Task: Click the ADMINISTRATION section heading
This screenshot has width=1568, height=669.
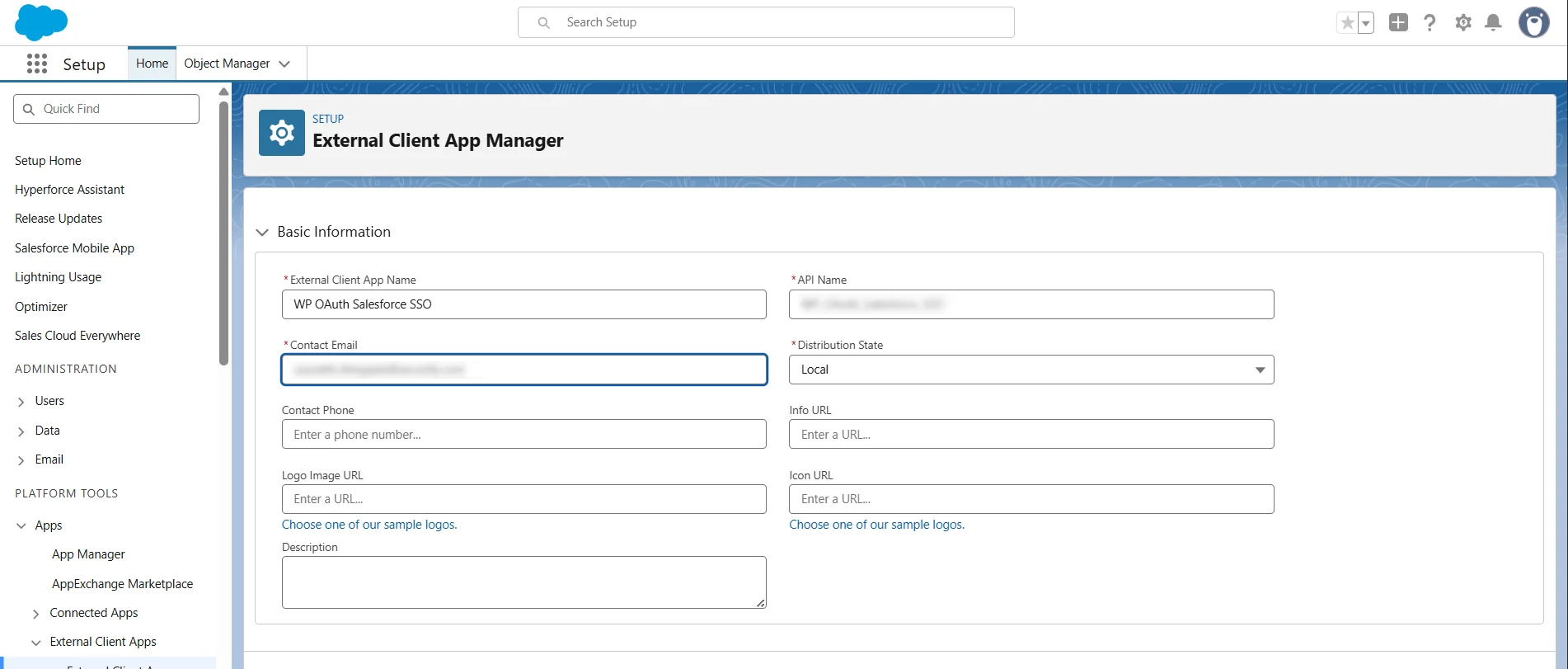Action: click(x=66, y=369)
